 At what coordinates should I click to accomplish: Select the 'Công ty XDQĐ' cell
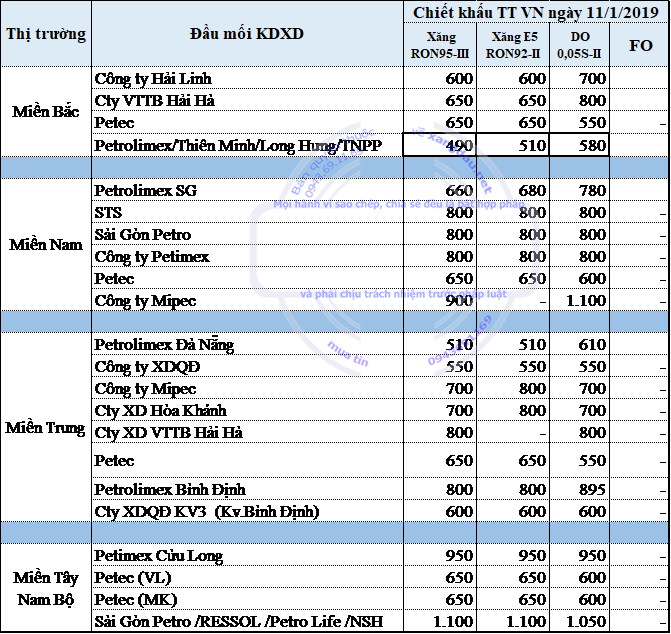(247, 367)
